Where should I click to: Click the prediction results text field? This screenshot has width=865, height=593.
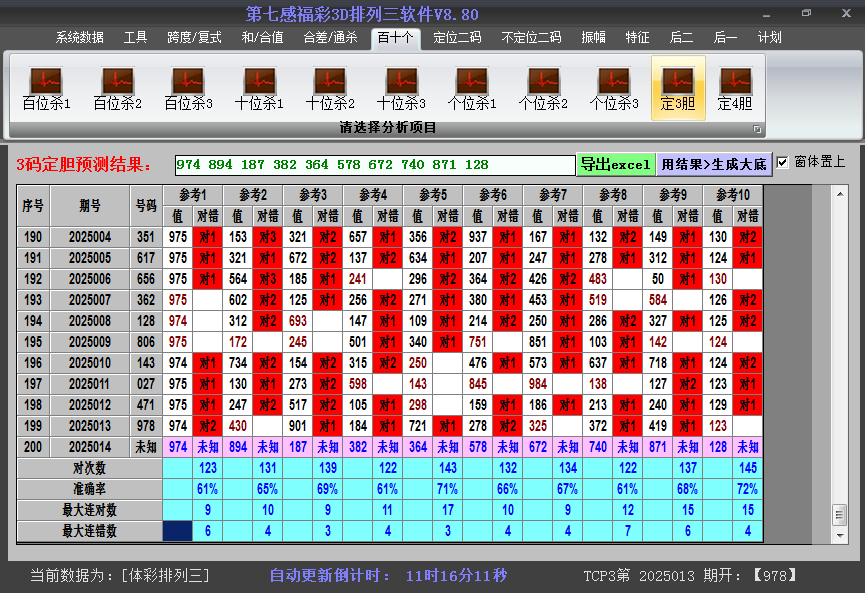click(x=375, y=165)
